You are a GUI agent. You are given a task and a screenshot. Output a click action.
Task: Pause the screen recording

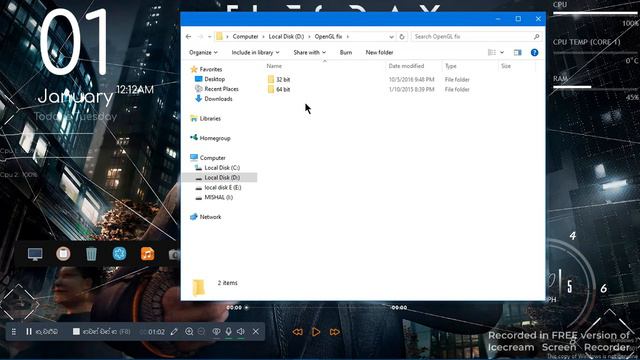coord(29,332)
